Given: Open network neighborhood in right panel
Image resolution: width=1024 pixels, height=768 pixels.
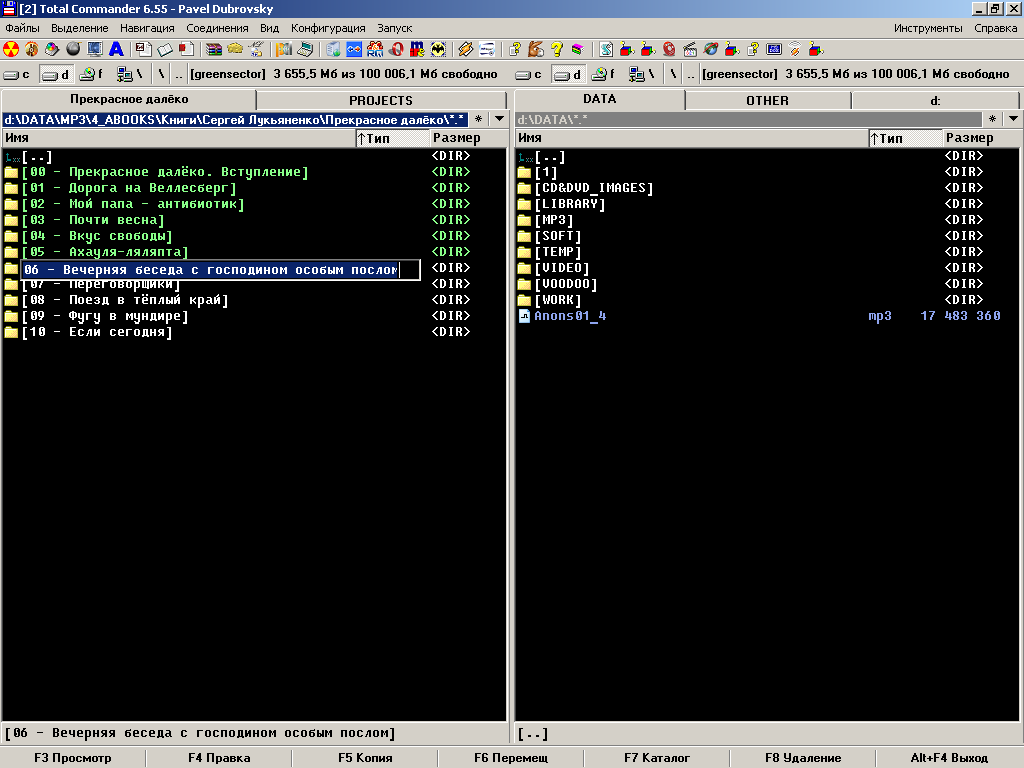Looking at the screenshot, I should 641,74.
